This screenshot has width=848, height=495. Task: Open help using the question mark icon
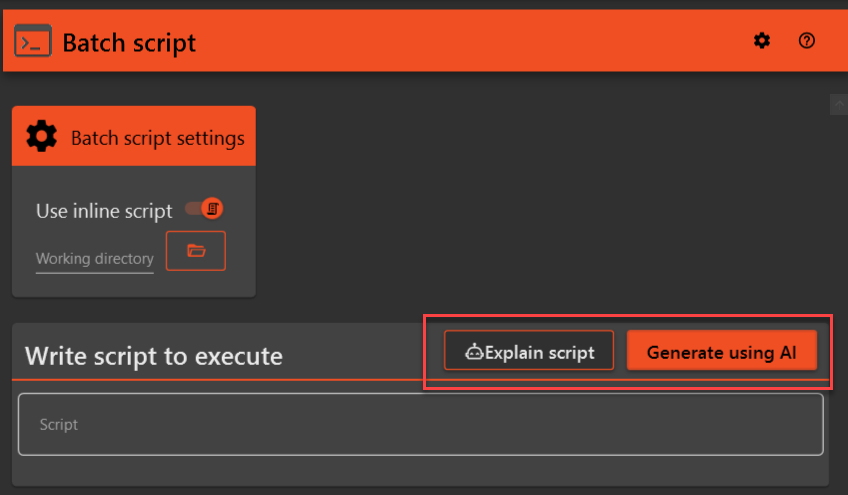coord(807,41)
